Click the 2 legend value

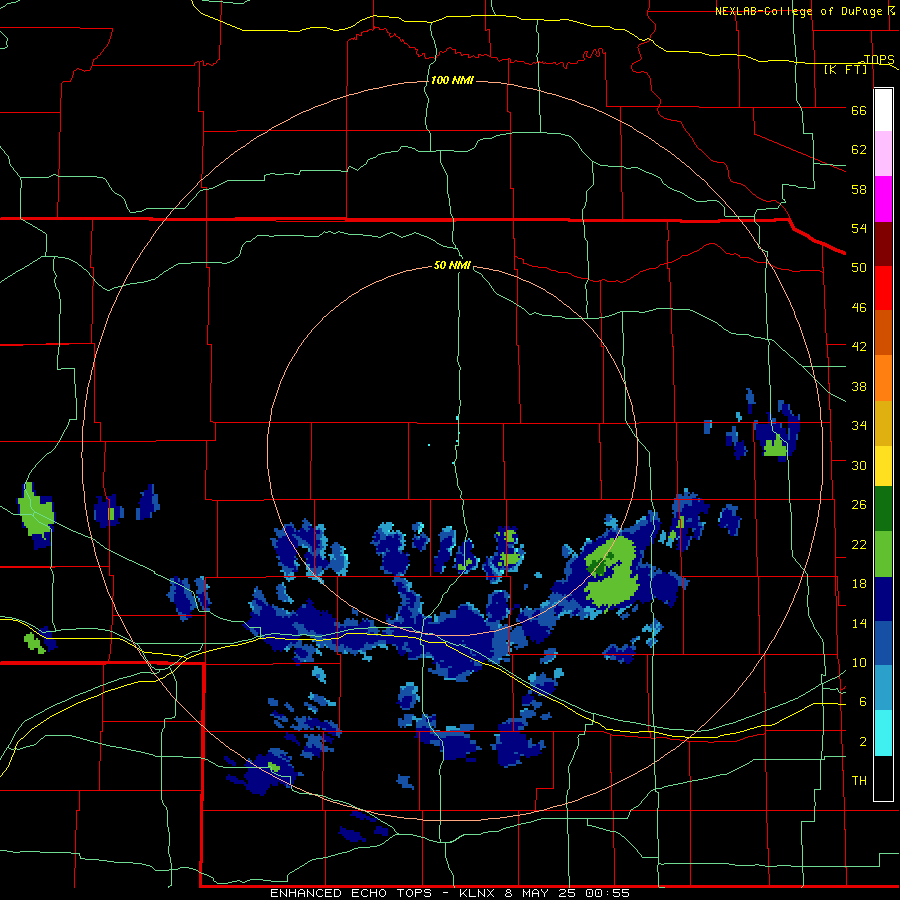[863, 742]
